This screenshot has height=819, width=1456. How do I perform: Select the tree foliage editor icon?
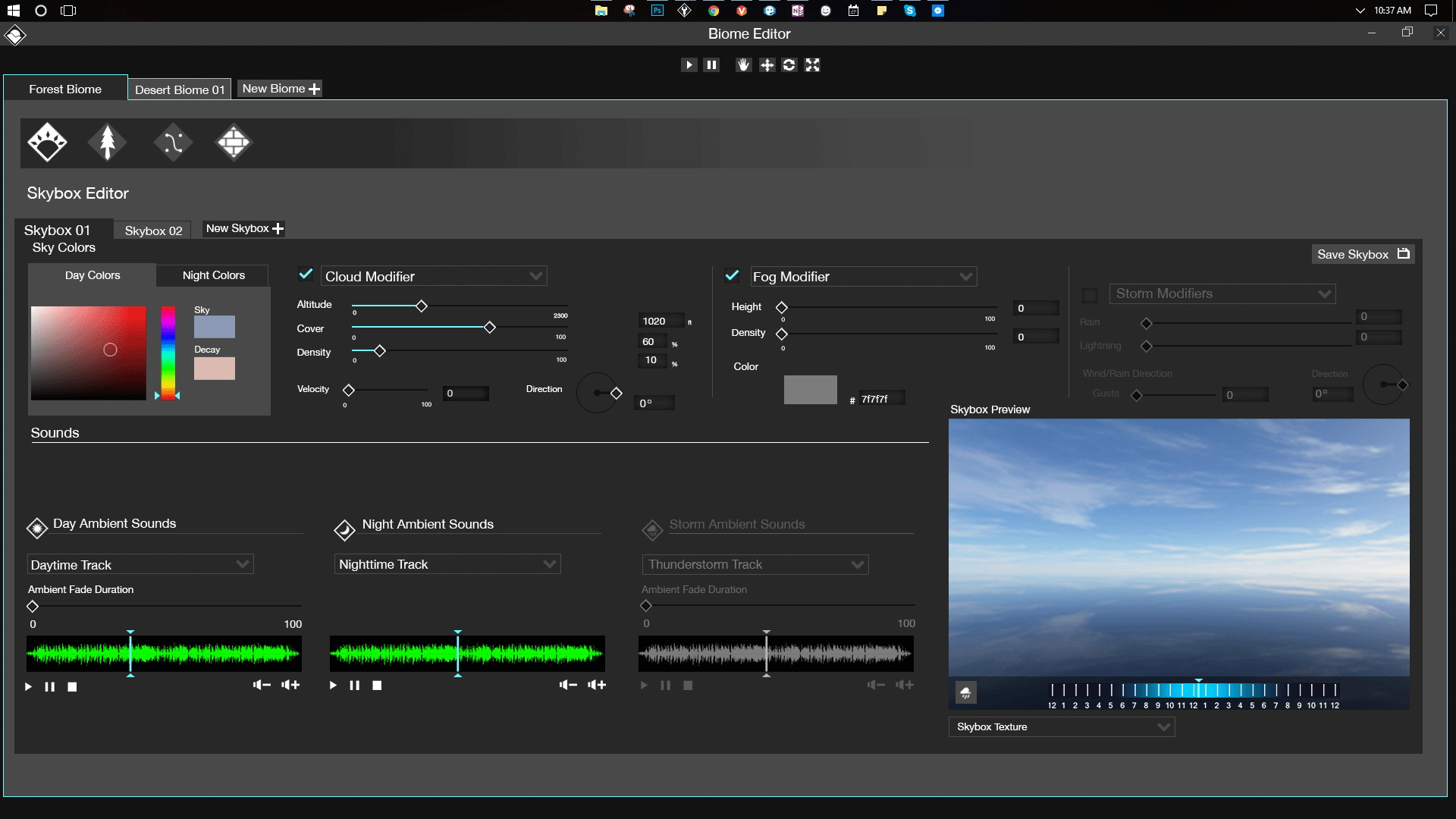click(108, 142)
